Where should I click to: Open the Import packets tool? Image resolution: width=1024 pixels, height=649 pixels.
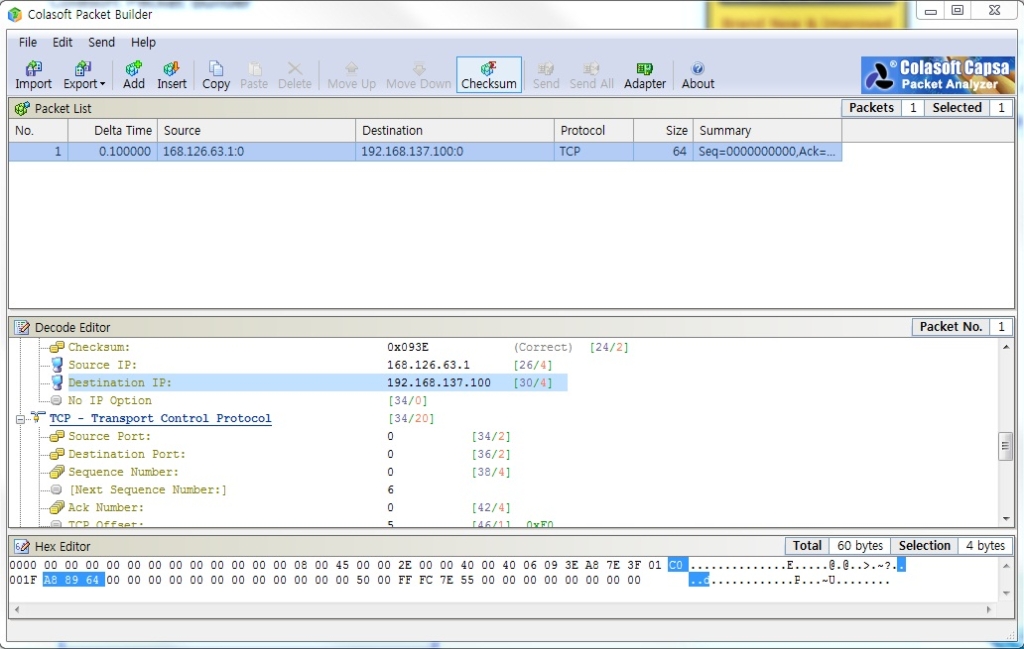(x=33, y=75)
